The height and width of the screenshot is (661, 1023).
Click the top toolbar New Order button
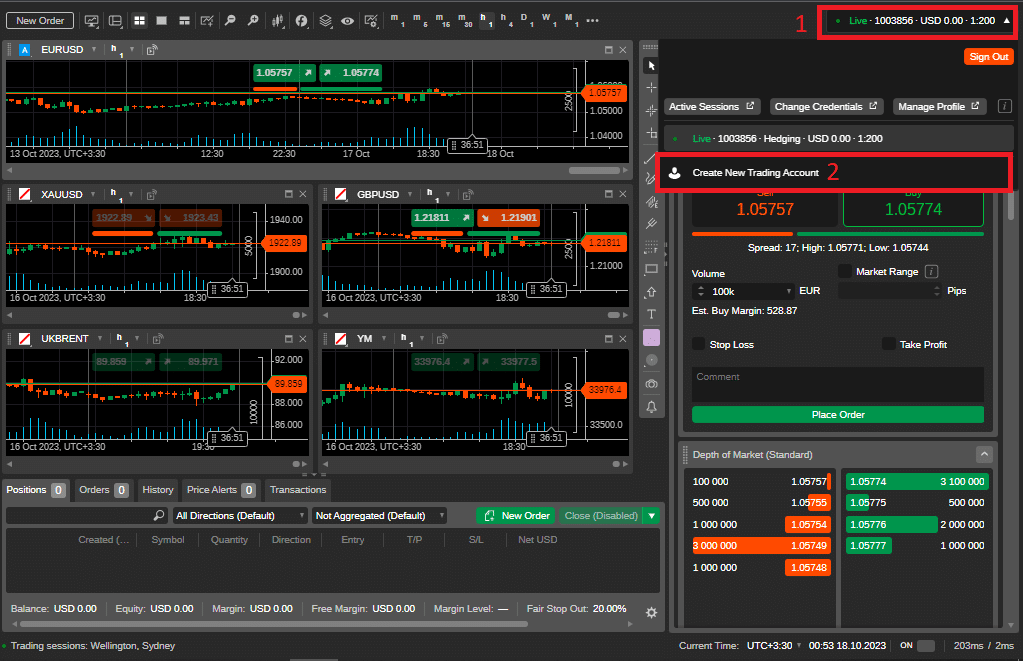point(40,21)
